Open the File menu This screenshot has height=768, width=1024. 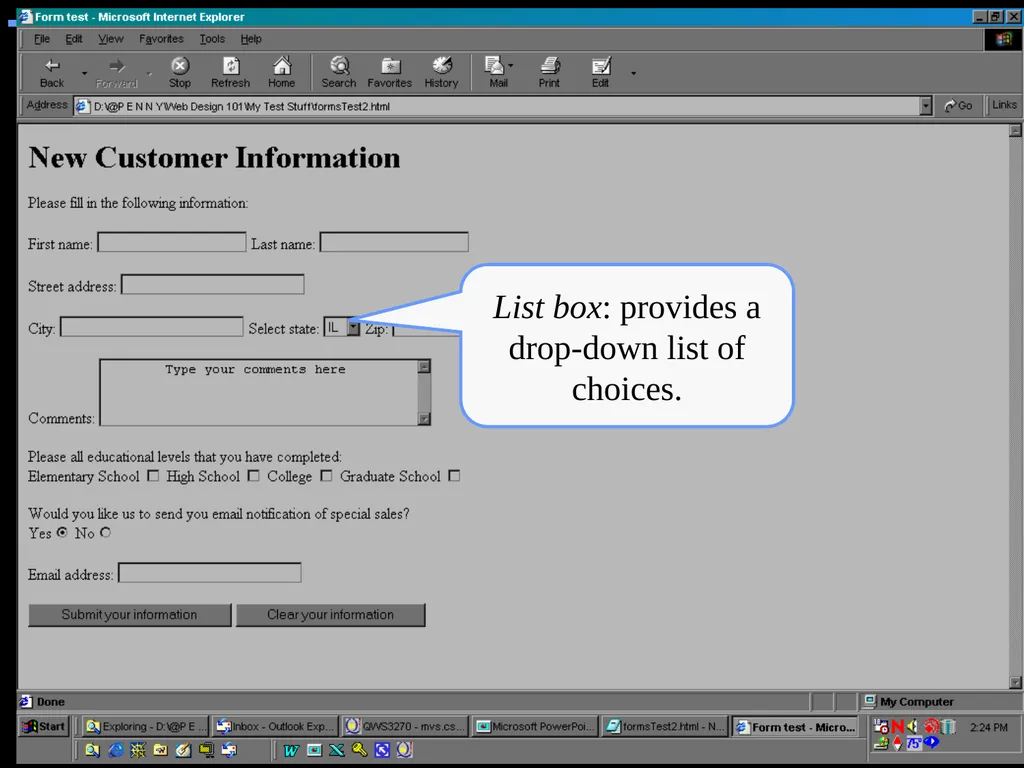[x=42, y=39]
